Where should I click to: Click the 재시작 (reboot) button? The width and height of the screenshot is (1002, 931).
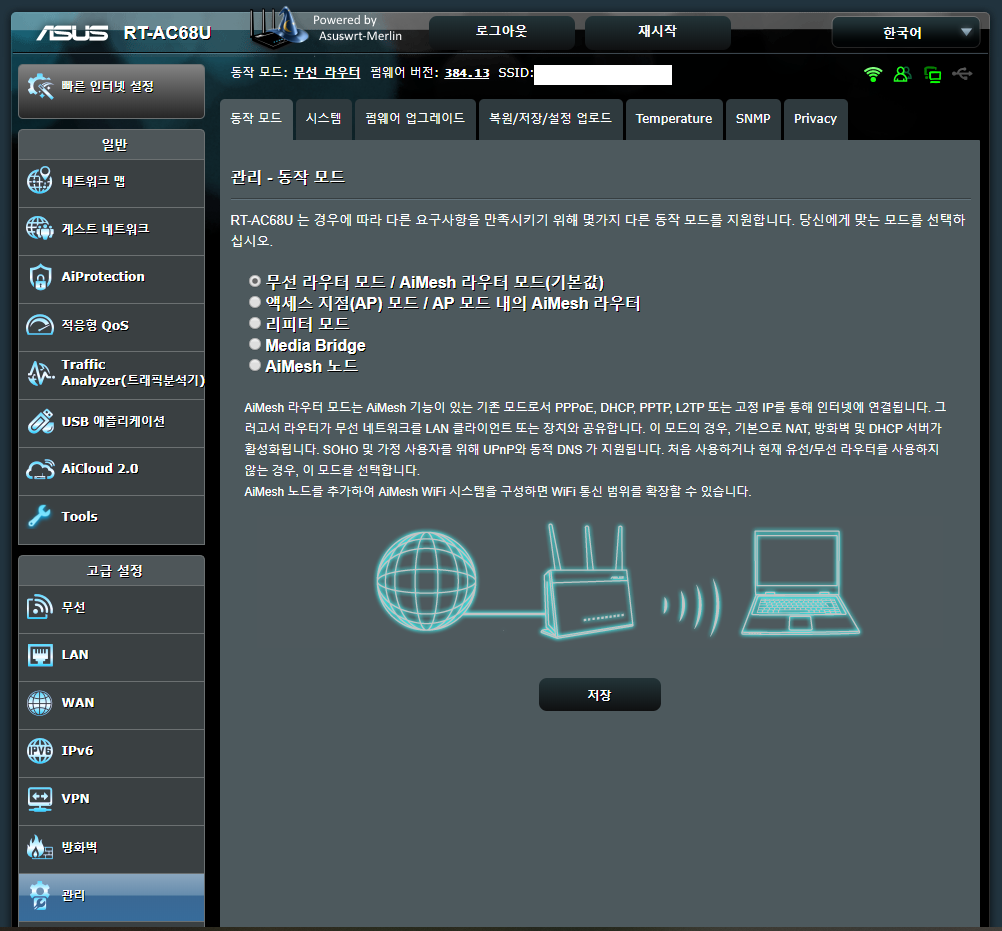point(658,32)
